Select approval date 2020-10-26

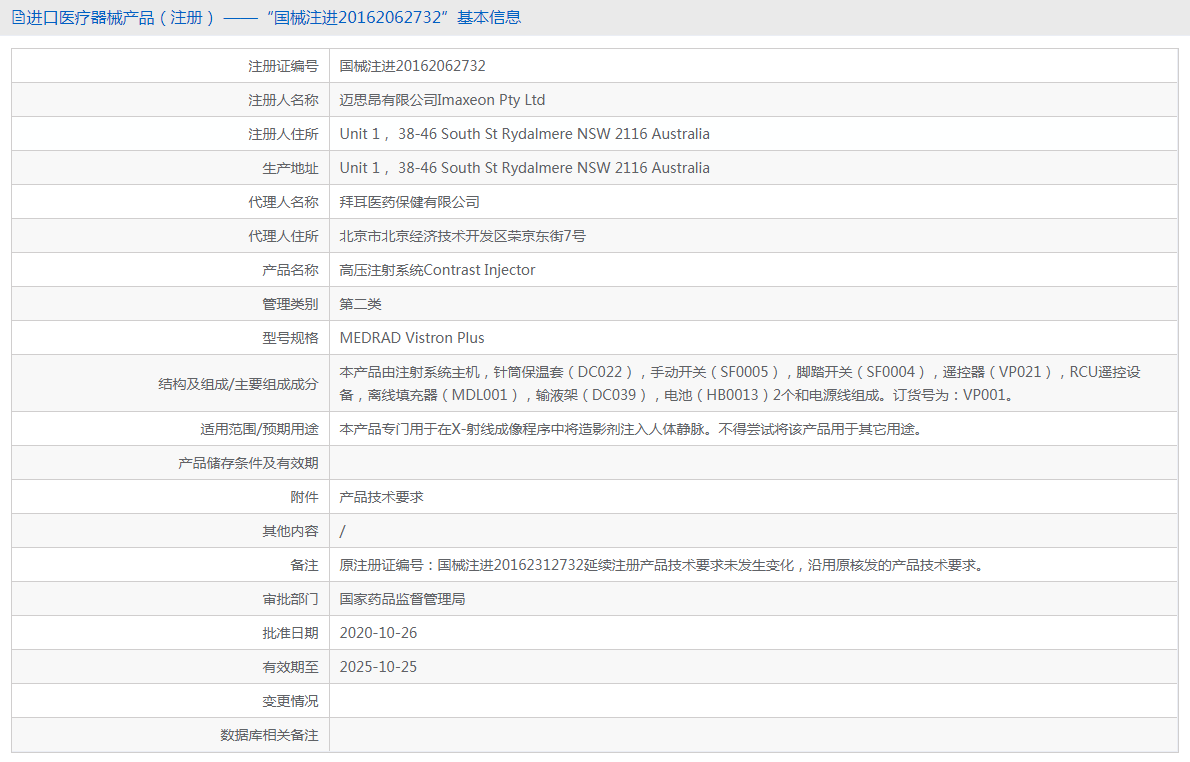pyautogui.click(x=378, y=632)
